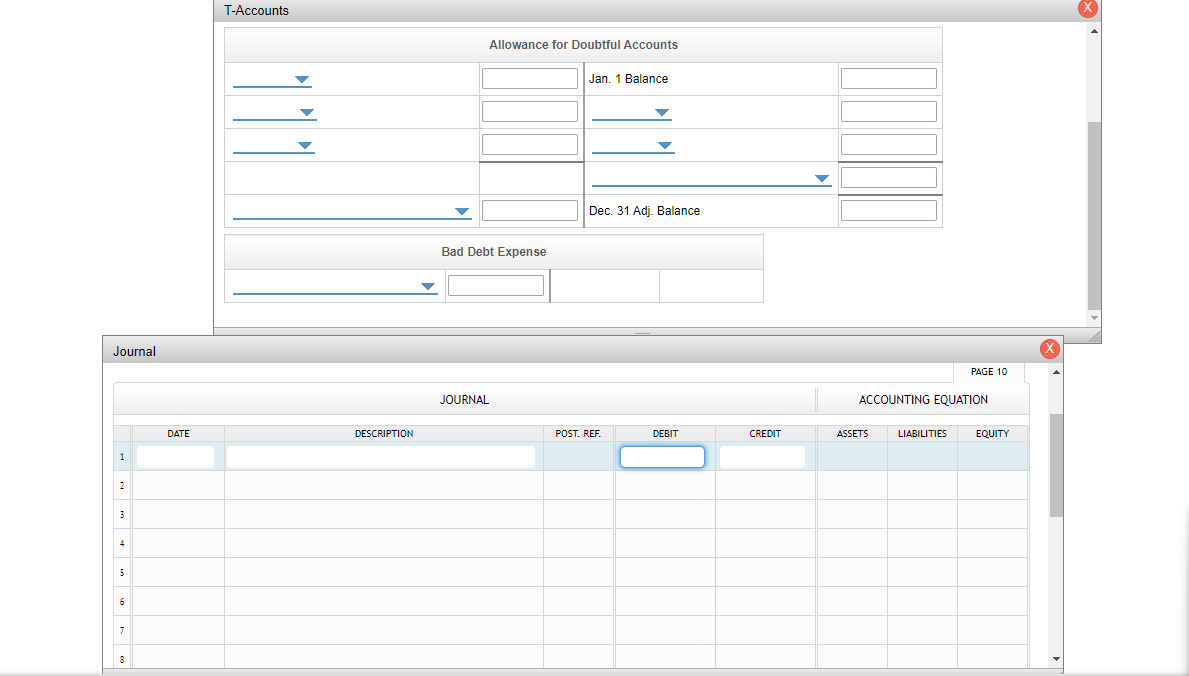Open the third debit-side dropdown in Allowance account
Screen dimensions: 1189x676
click(x=274, y=146)
